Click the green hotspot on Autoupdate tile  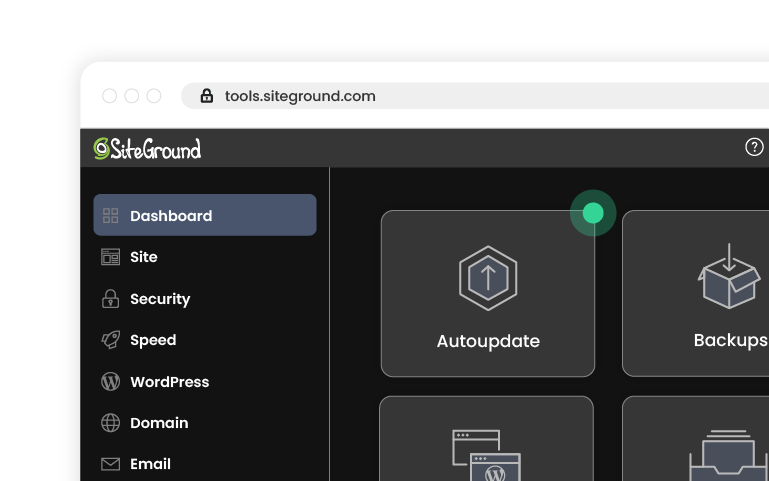[593, 213]
